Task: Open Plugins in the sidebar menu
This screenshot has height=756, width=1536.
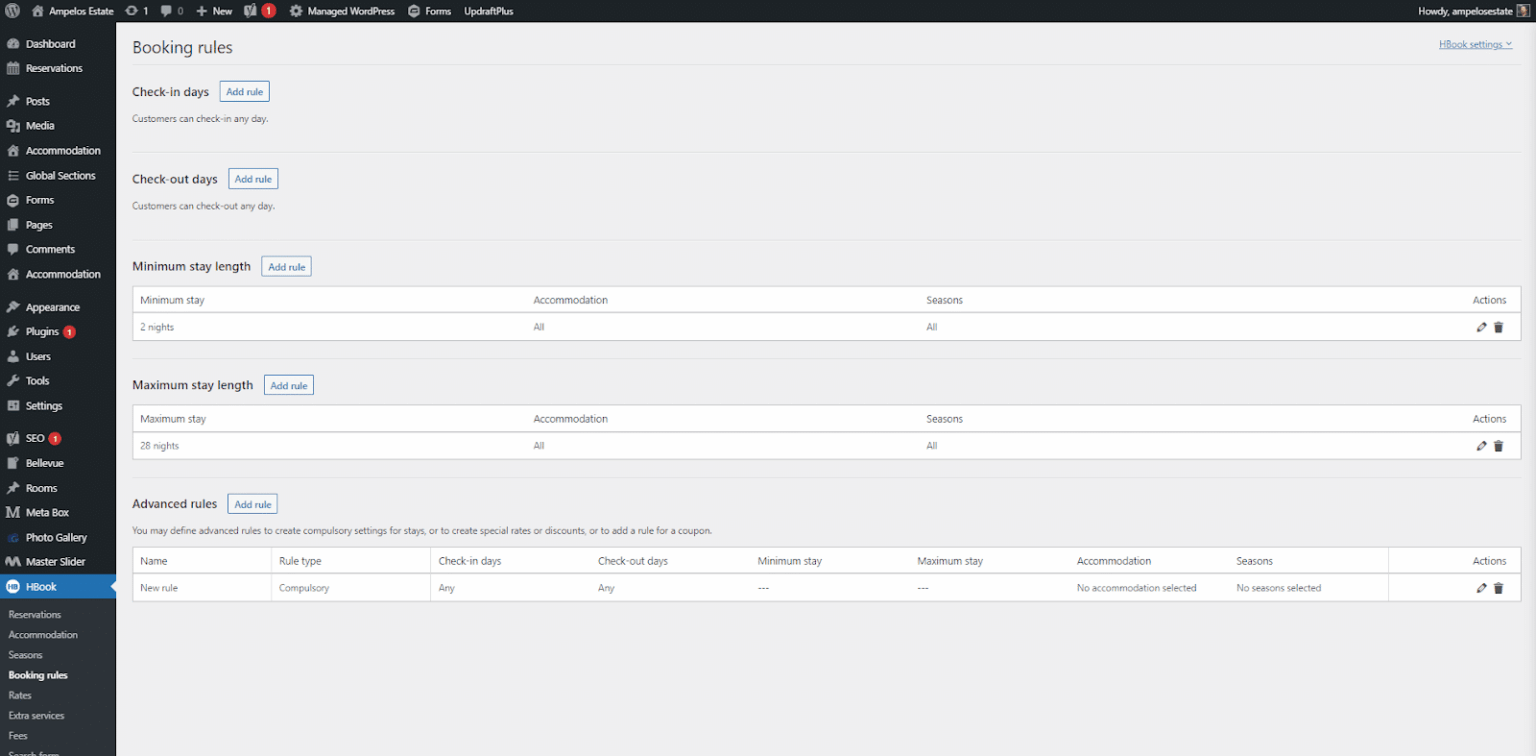Action: point(42,332)
